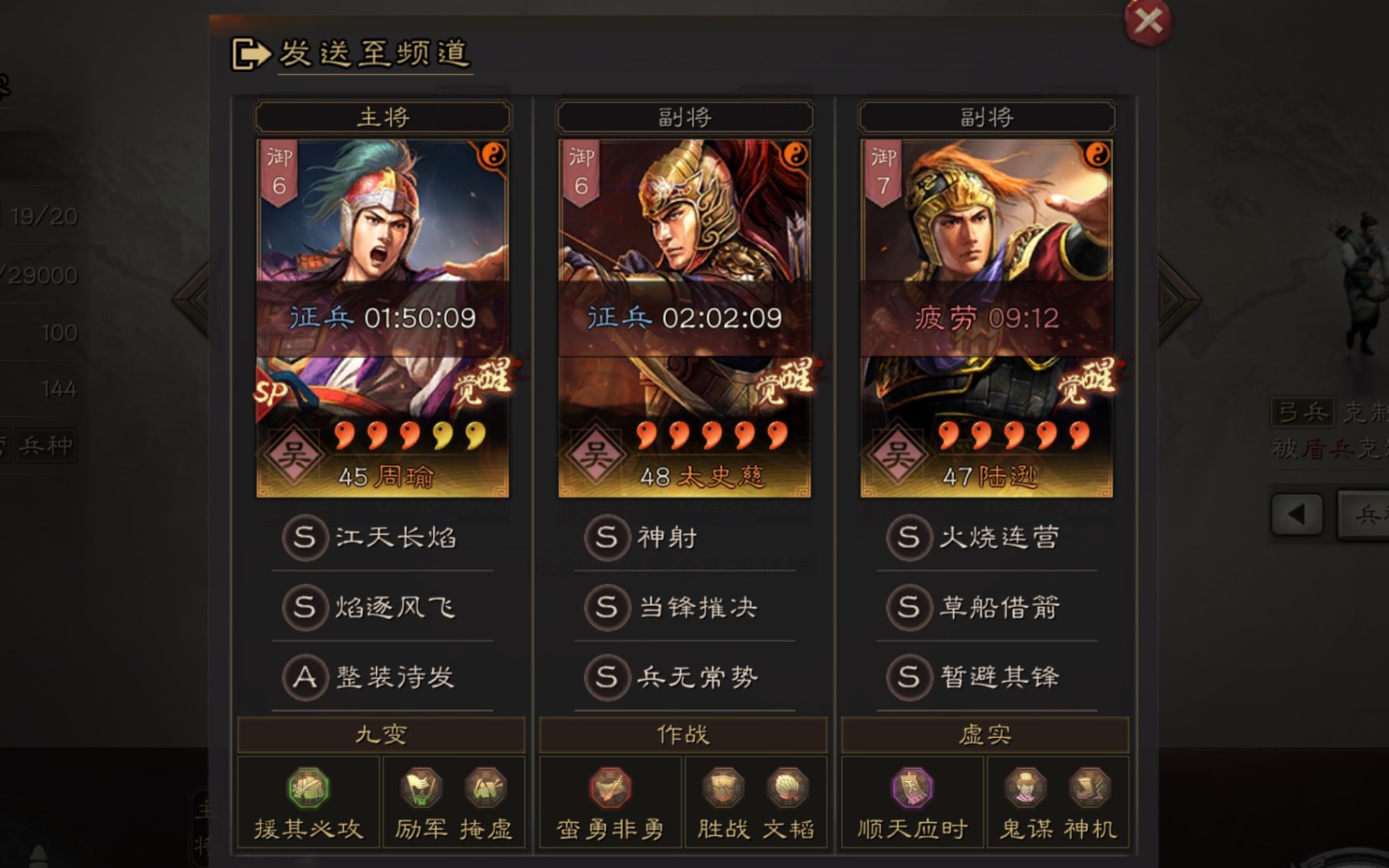Open the 援其必攻 tactic icon
Image resolution: width=1389 pixels, height=868 pixels.
[308, 787]
